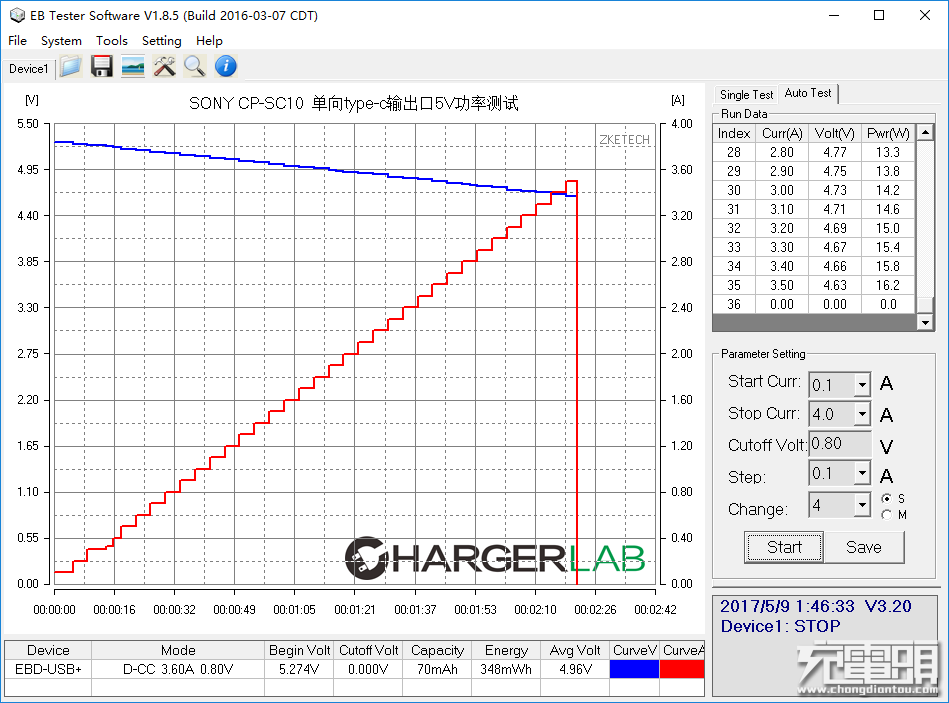
Task: Click the red CurveA color swatch
Action: (x=682, y=669)
